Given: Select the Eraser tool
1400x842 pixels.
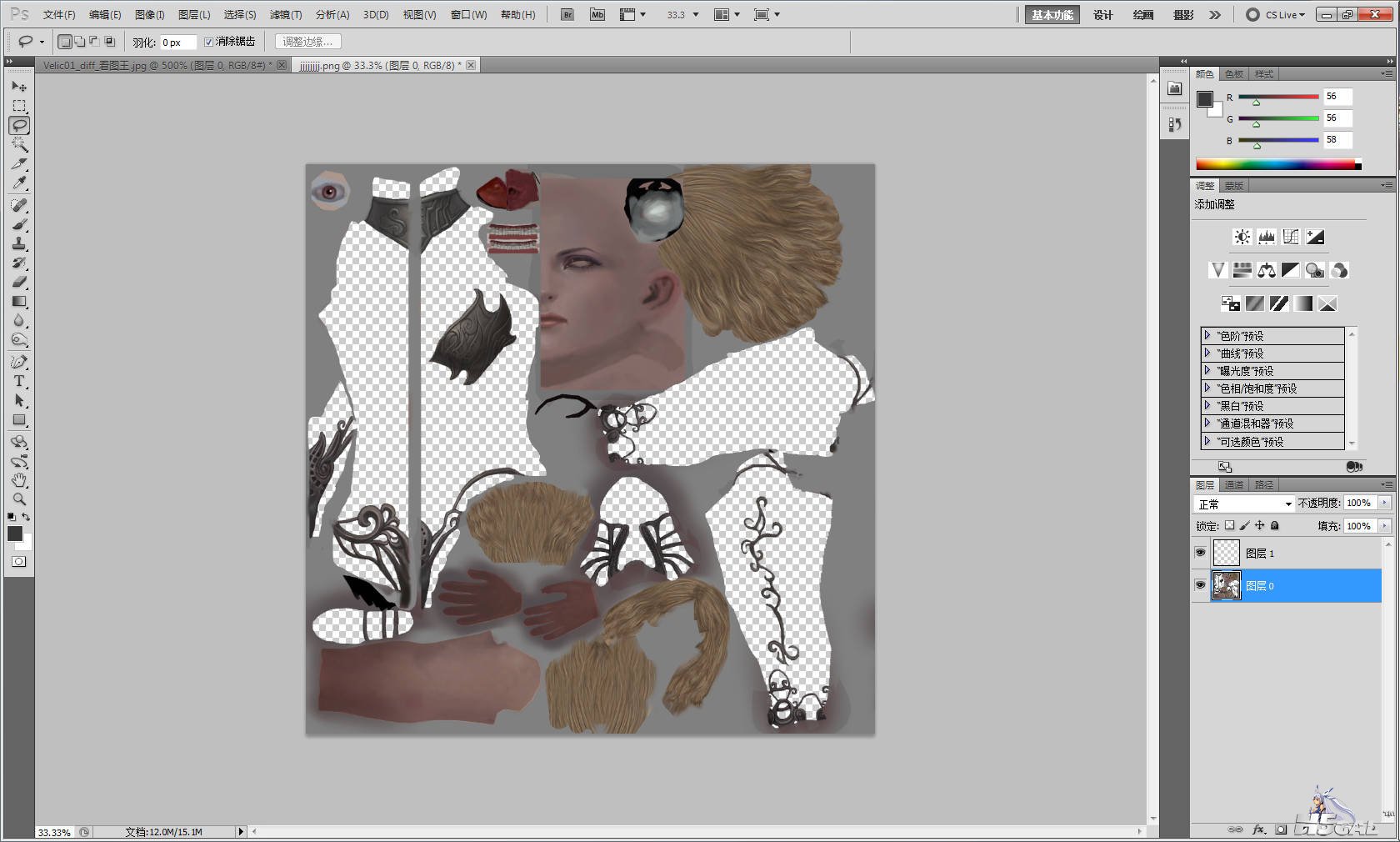Looking at the screenshot, I should pyautogui.click(x=19, y=282).
